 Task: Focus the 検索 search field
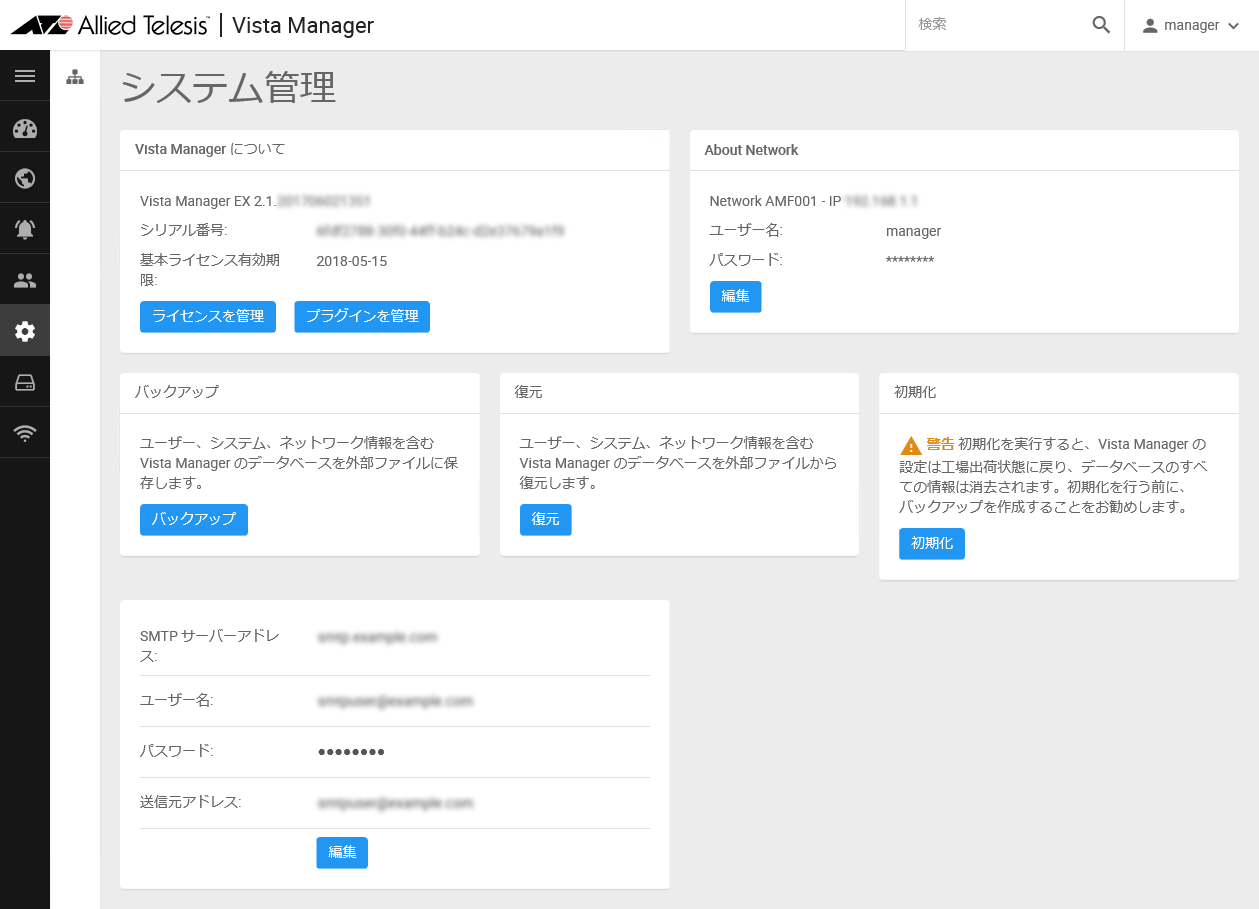click(1000, 25)
